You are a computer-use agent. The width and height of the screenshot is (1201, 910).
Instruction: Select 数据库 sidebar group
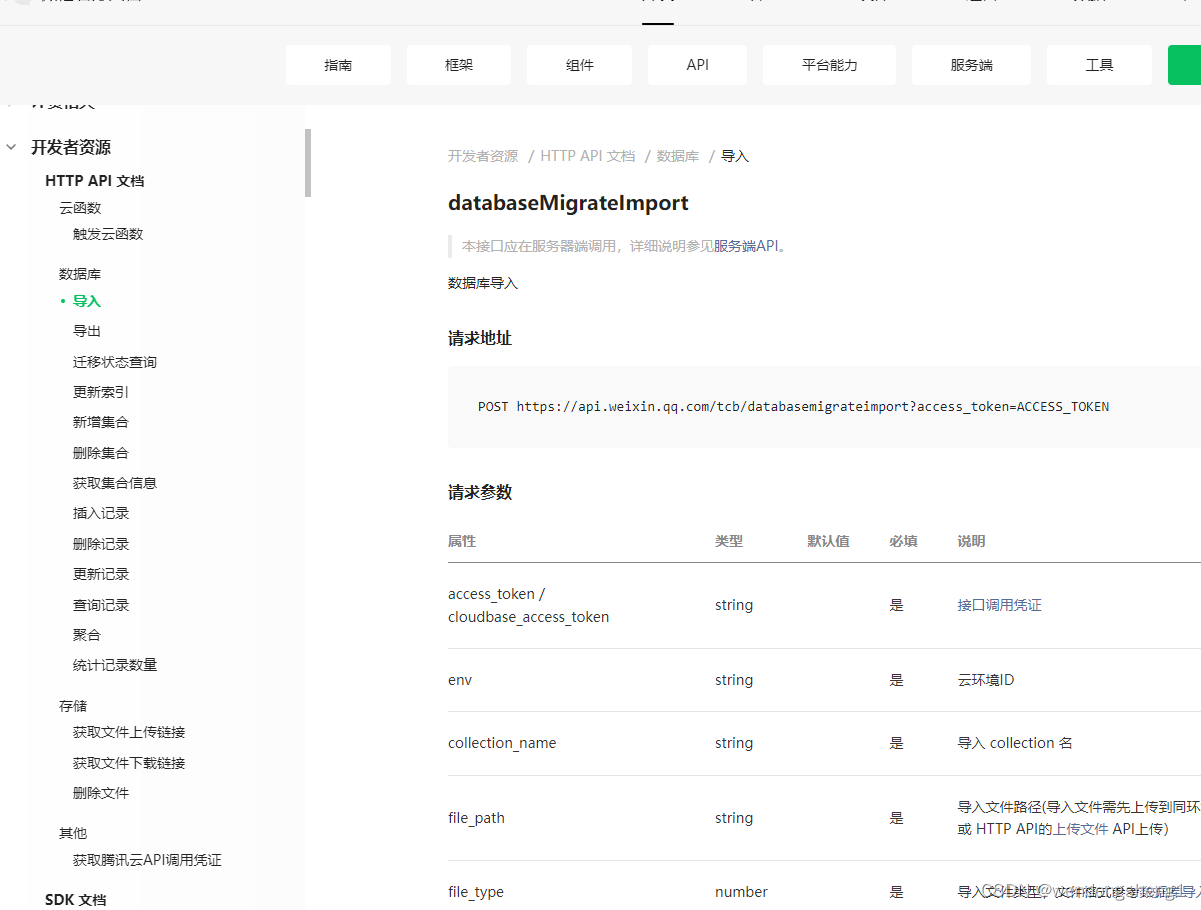coord(80,274)
